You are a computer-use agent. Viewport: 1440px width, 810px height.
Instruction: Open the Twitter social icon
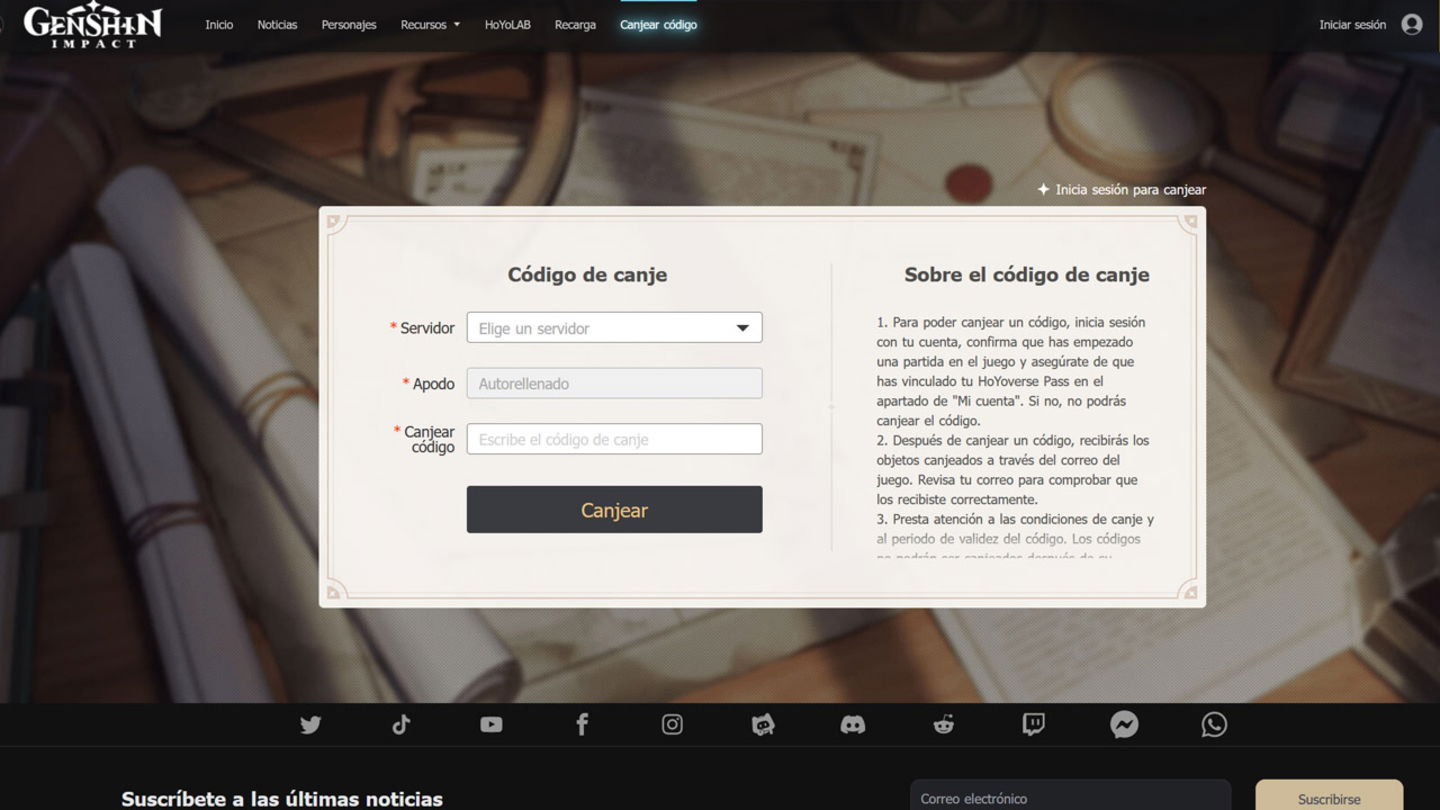pos(310,725)
